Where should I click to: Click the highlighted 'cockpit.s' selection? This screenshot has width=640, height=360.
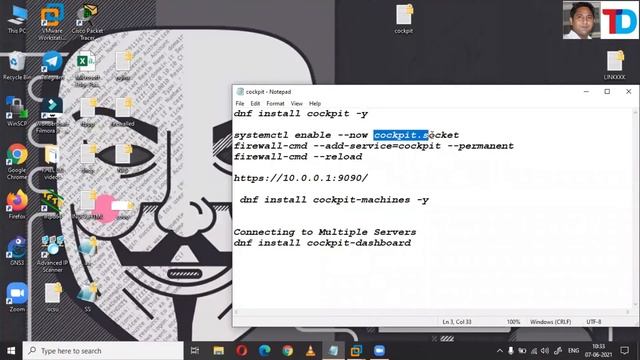coord(401,135)
